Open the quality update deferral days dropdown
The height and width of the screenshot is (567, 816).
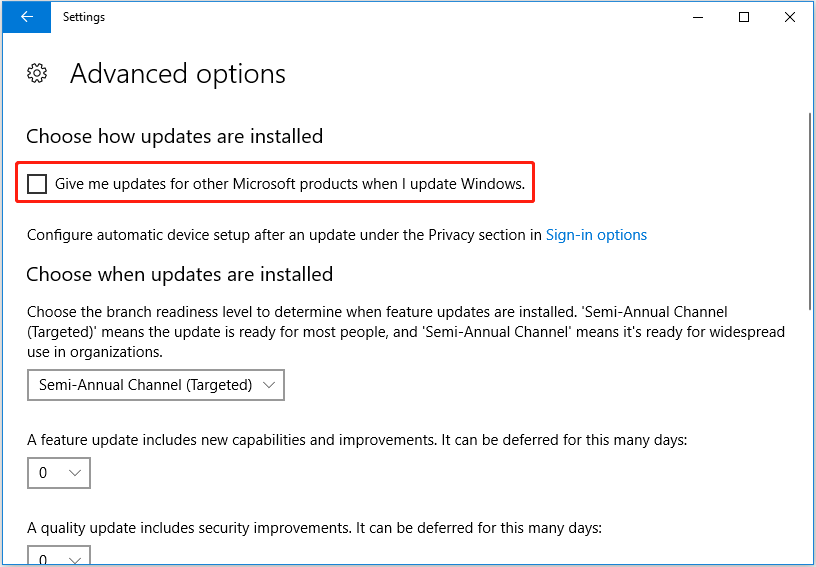coord(59,556)
